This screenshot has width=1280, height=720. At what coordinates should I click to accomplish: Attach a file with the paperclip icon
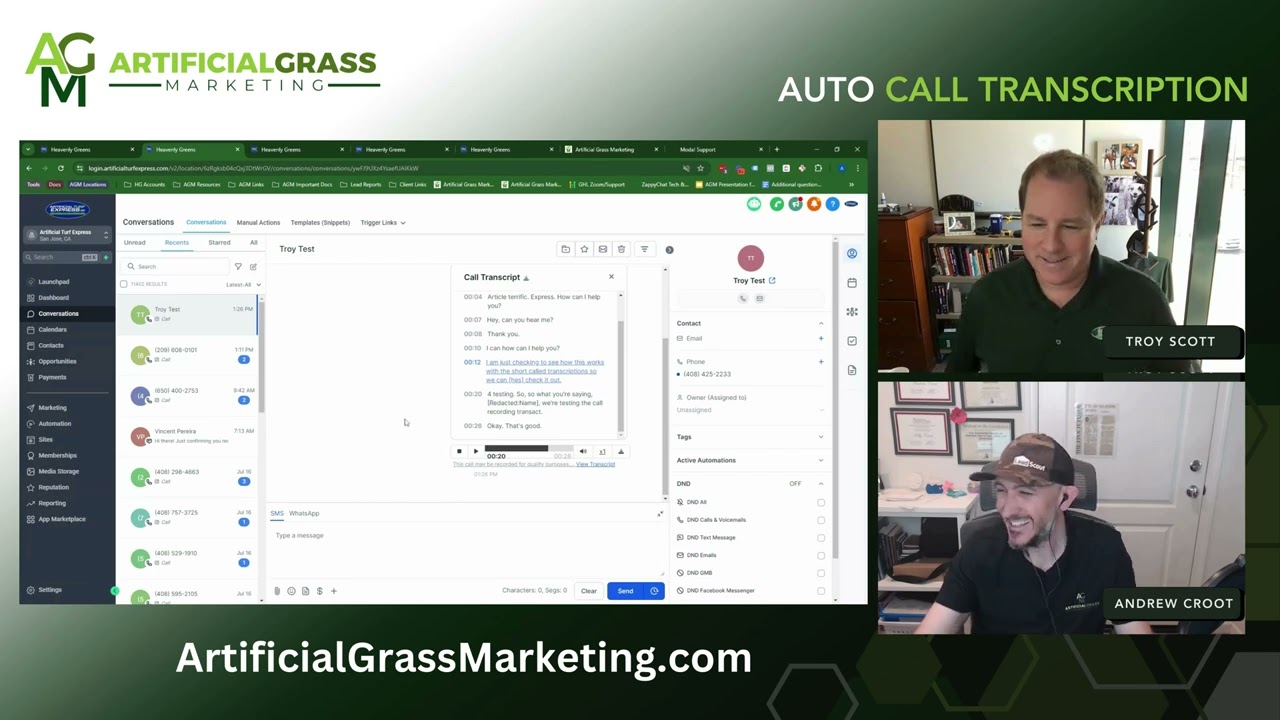point(277,591)
